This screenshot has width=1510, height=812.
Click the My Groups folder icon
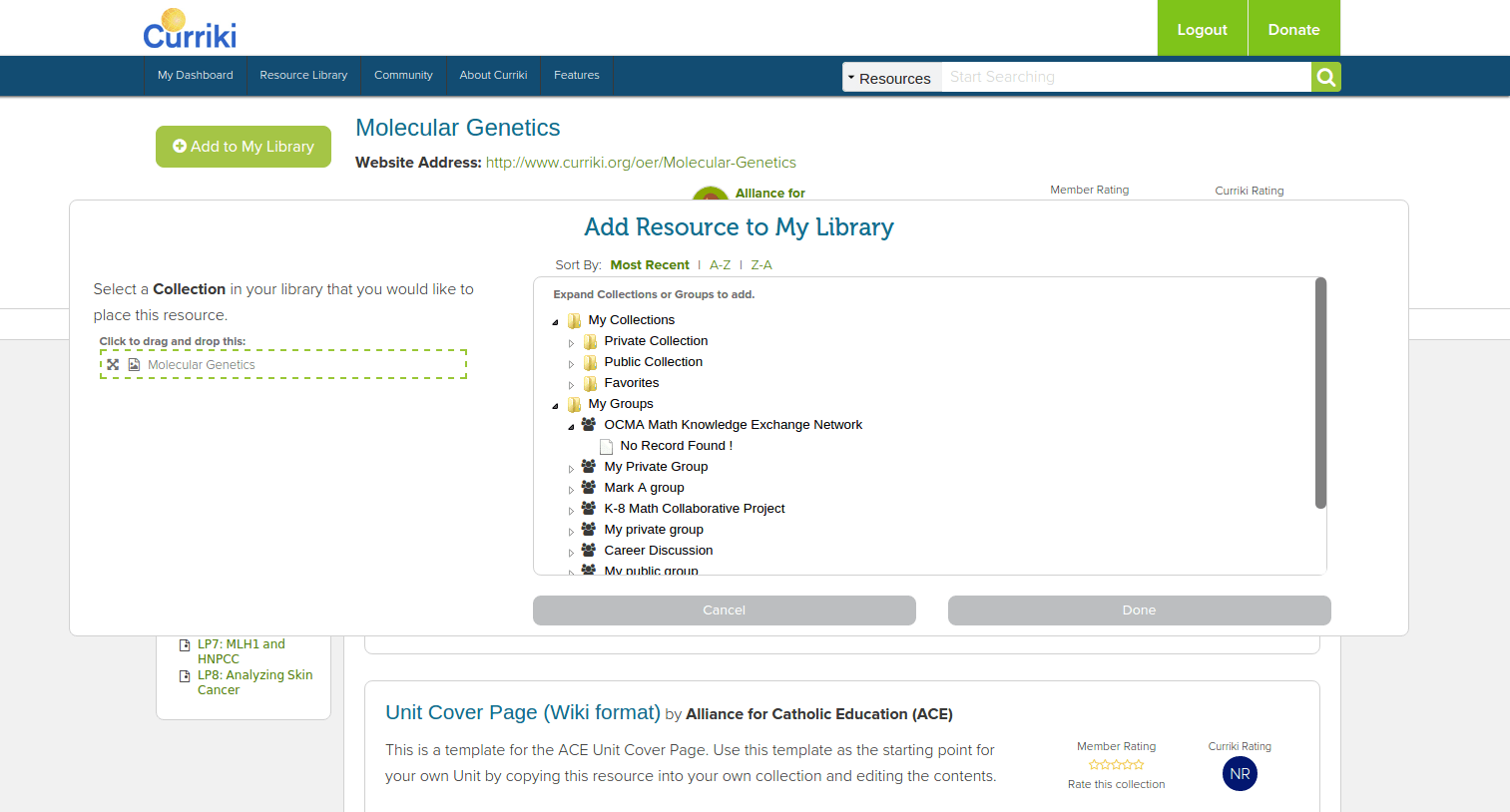point(575,404)
